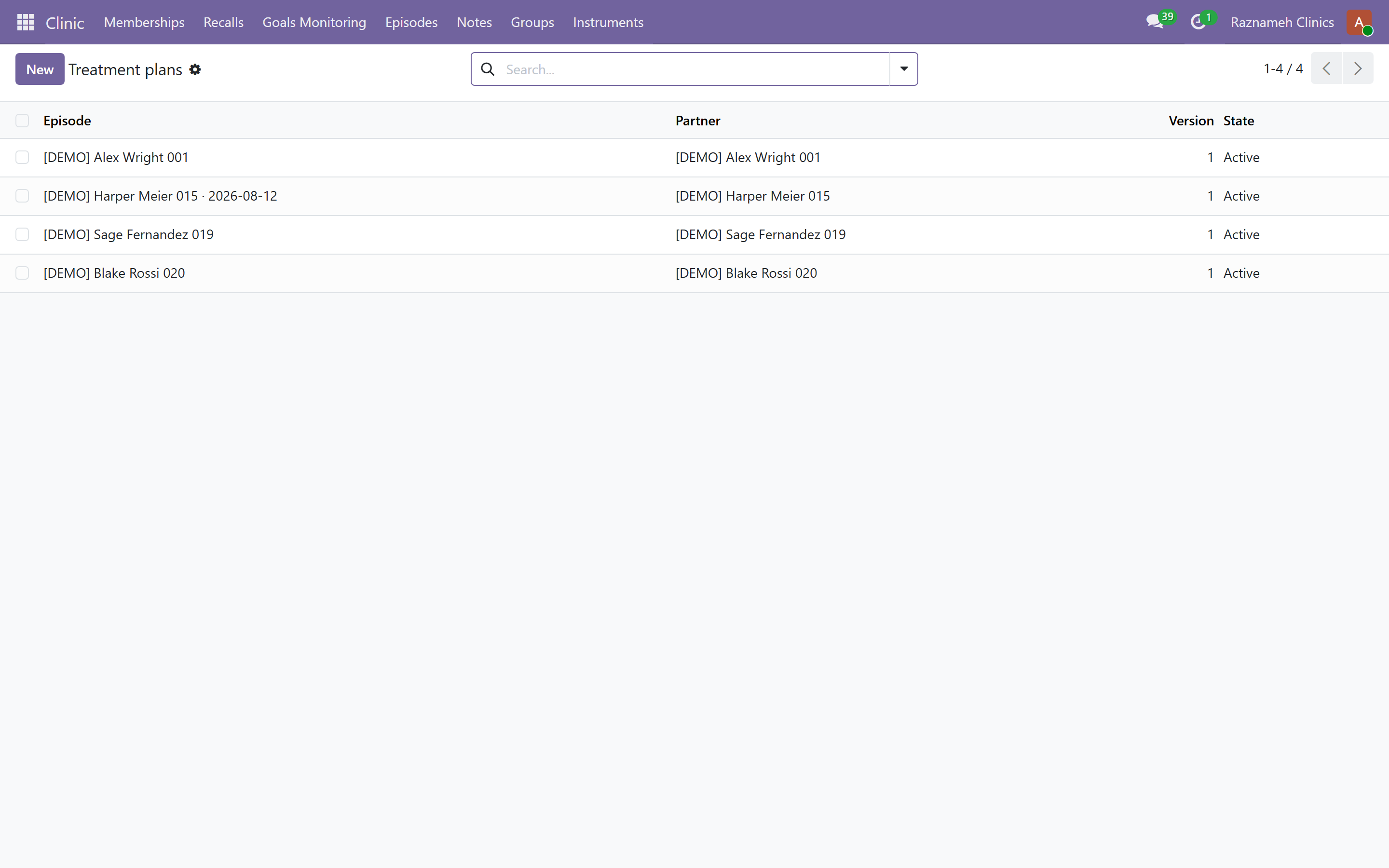Click partner cell [DEMO] Alex Wright 001
The height and width of the screenshot is (868, 1389).
pyautogui.click(x=748, y=157)
